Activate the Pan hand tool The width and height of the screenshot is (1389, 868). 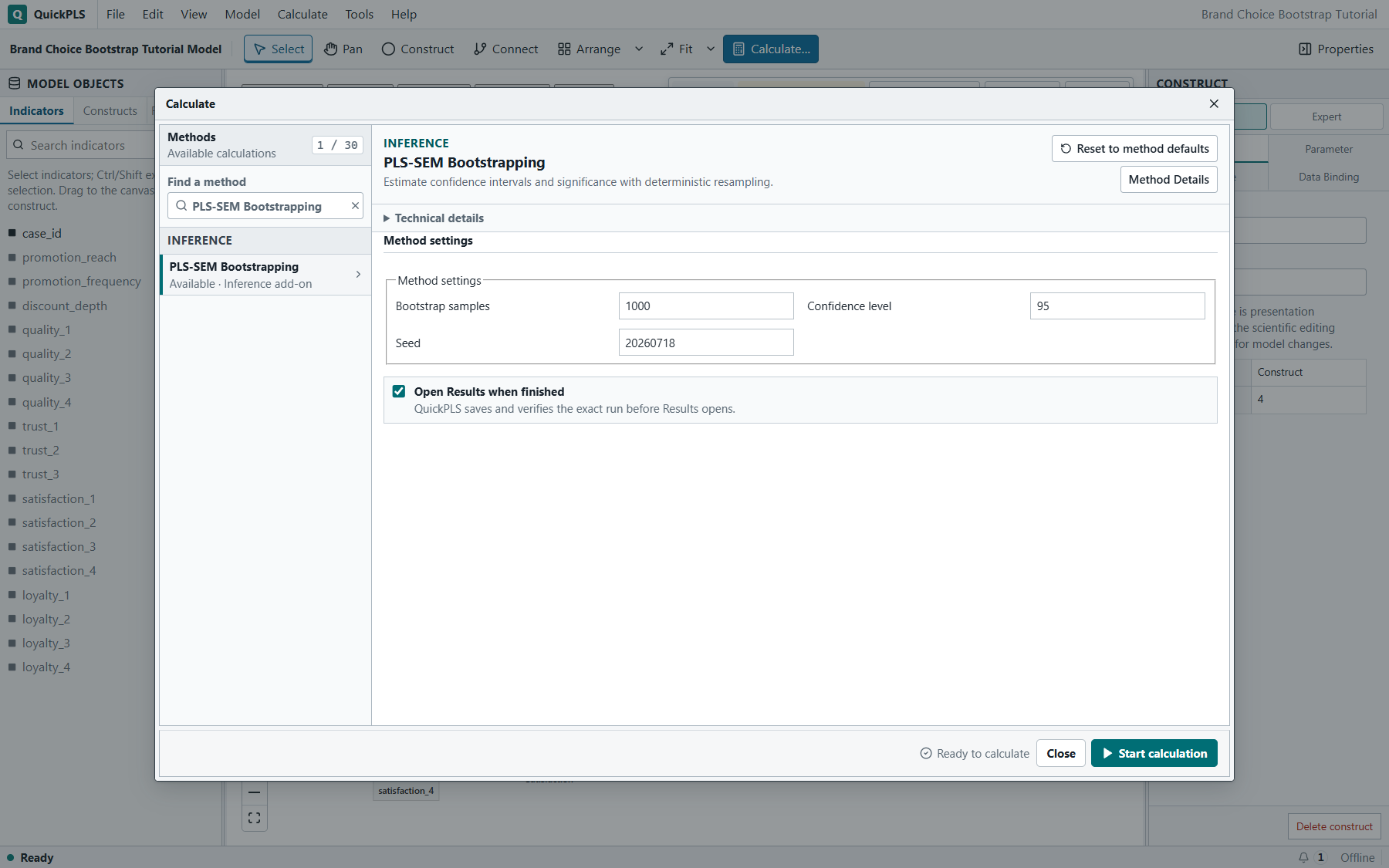343,49
